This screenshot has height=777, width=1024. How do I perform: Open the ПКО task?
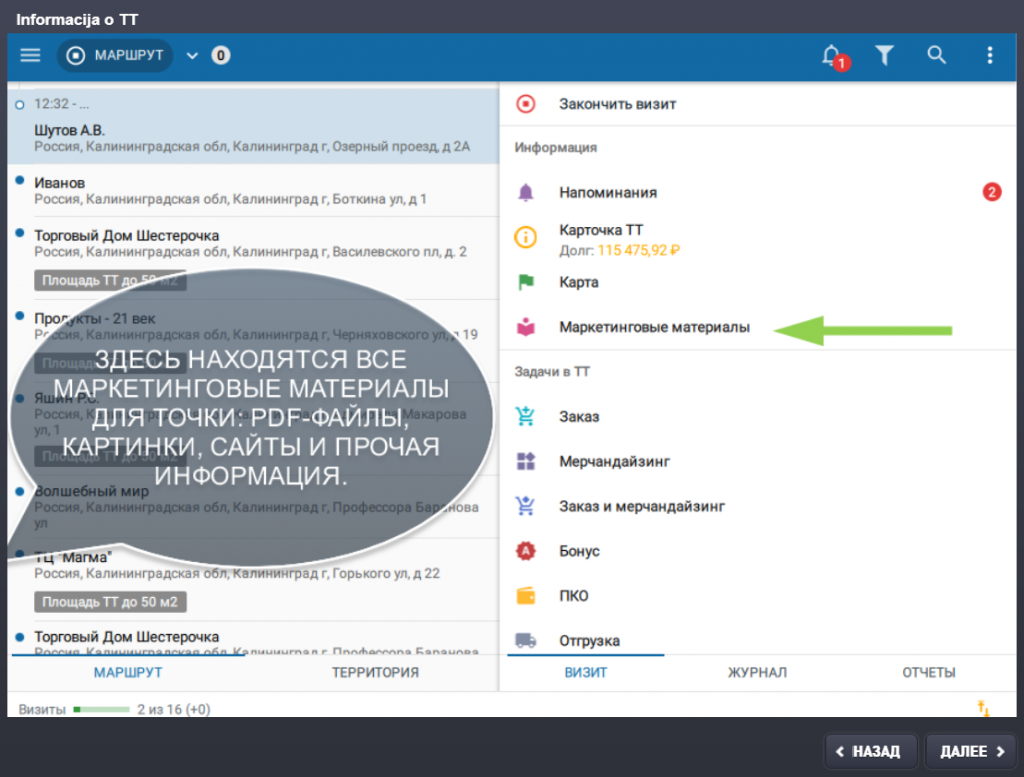[758, 595]
